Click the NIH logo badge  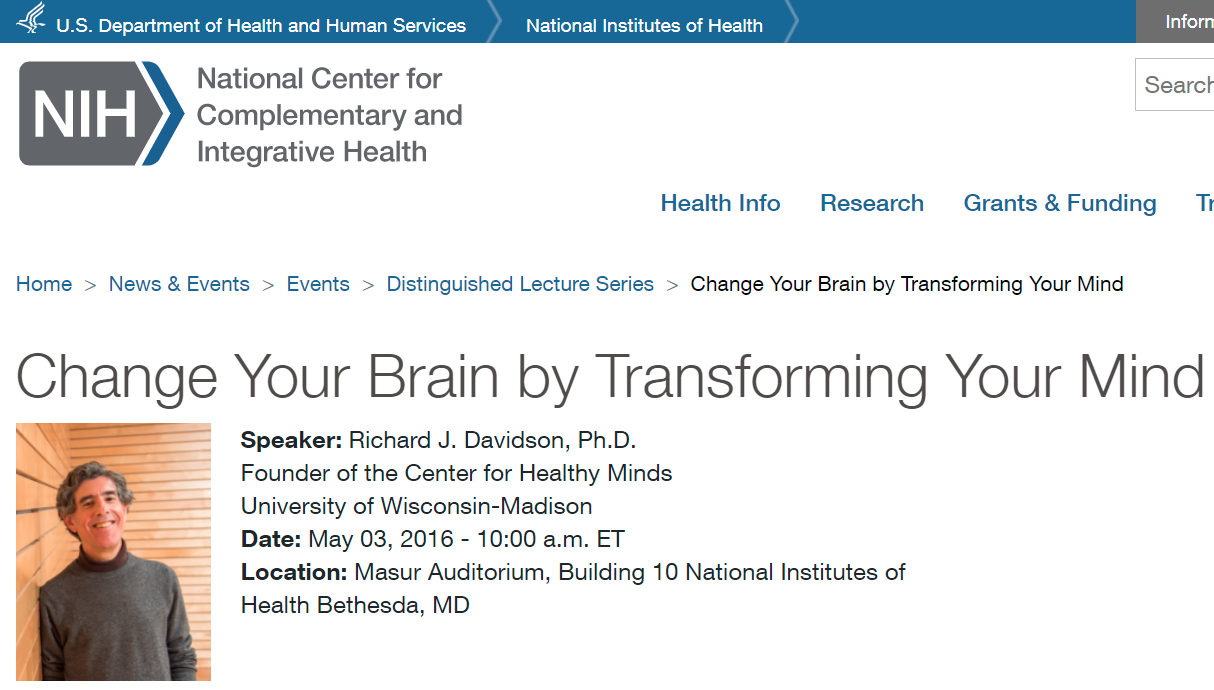(x=101, y=114)
